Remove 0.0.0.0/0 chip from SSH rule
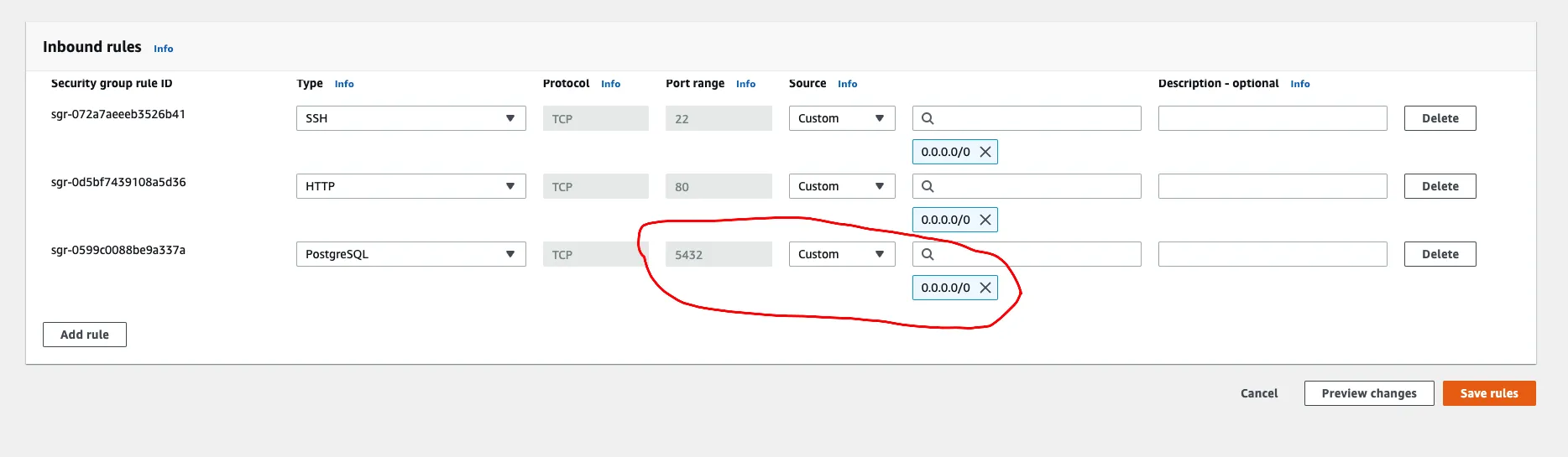1568x457 pixels. click(985, 152)
